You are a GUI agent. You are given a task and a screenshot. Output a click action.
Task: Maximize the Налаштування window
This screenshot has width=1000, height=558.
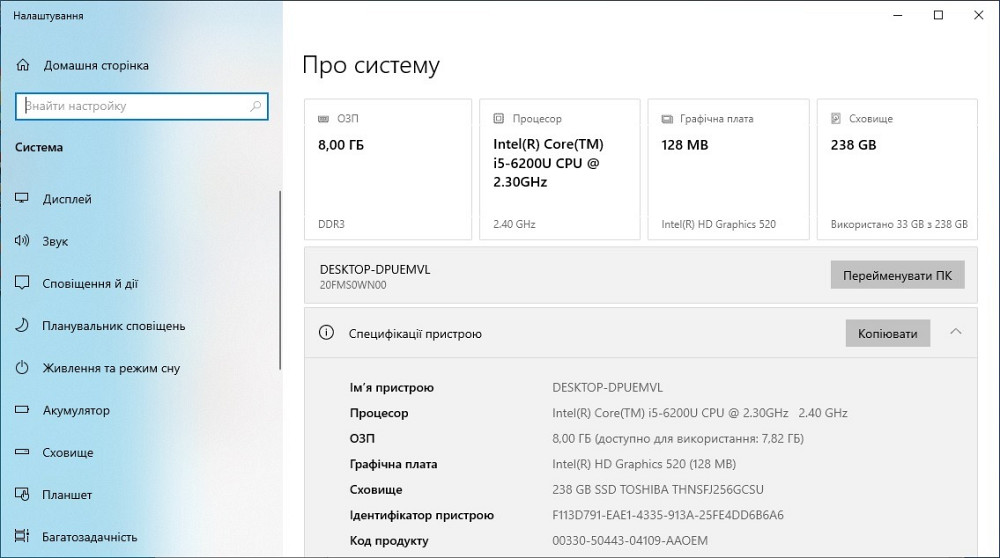click(x=938, y=15)
